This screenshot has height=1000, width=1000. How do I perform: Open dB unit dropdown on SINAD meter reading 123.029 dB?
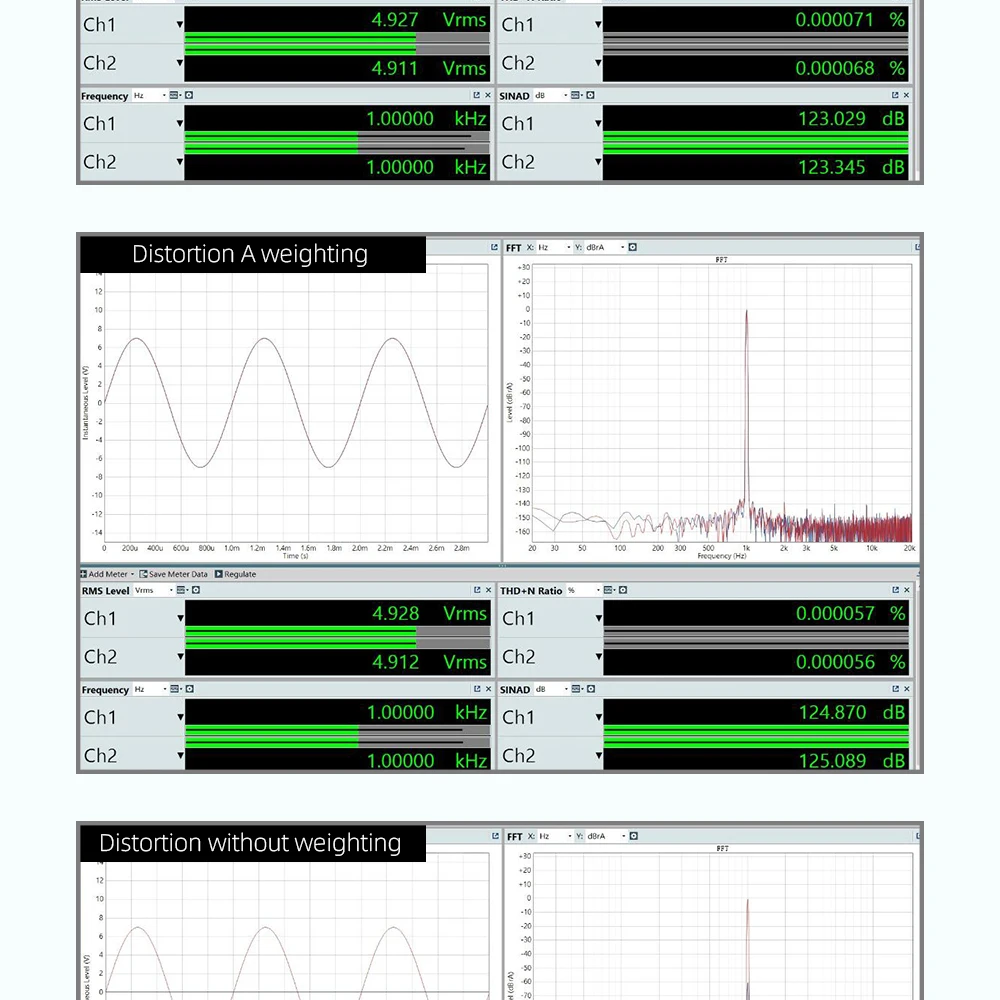(x=551, y=96)
